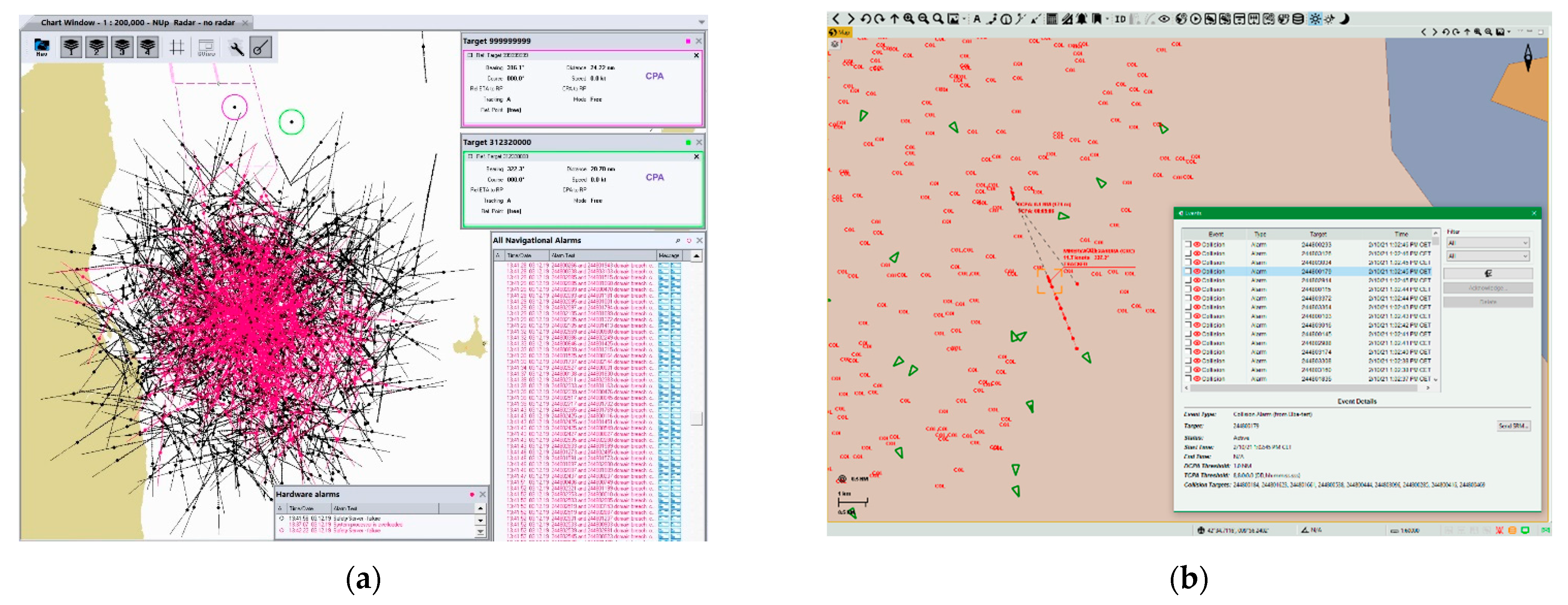
Task: Expand the secondary map toolbar image dropdown
Action: (x=1509, y=32)
